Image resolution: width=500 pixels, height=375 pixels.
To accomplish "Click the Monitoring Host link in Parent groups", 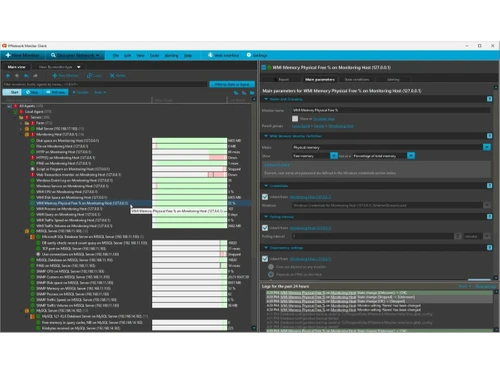I will (341, 126).
